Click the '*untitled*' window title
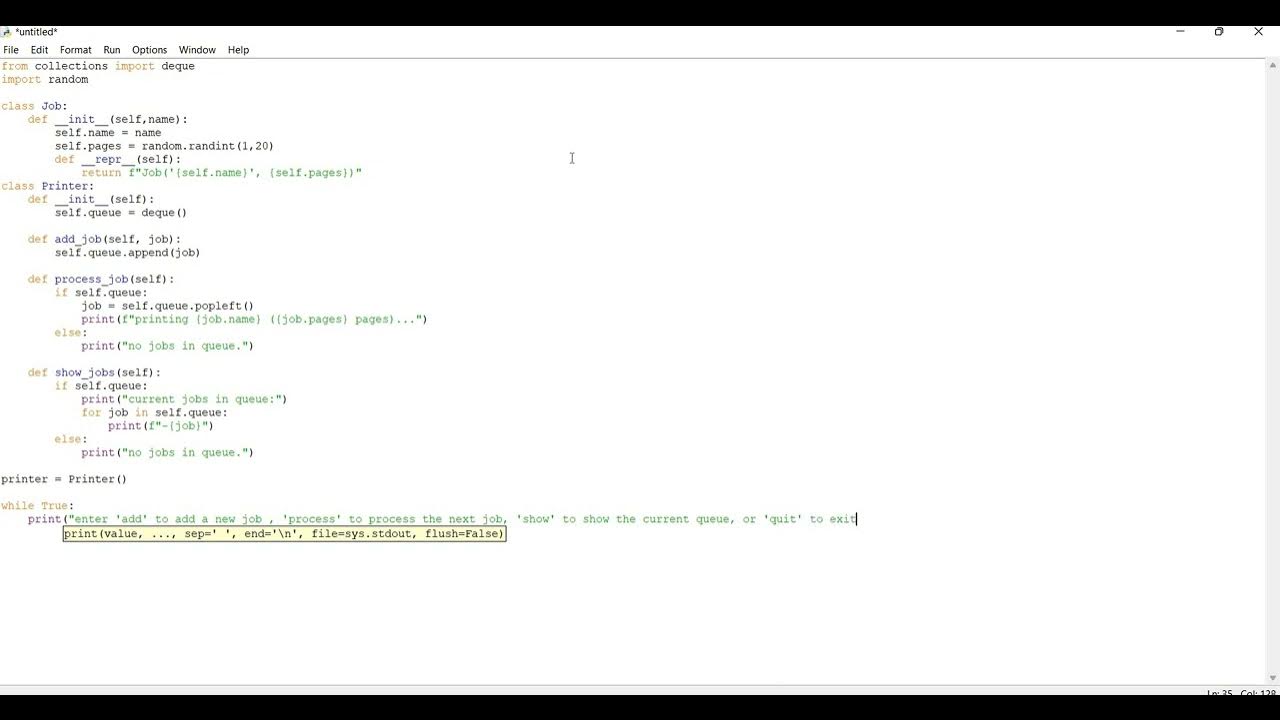The width and height of the screenshot is (1280, 720). tap(37, 32)
